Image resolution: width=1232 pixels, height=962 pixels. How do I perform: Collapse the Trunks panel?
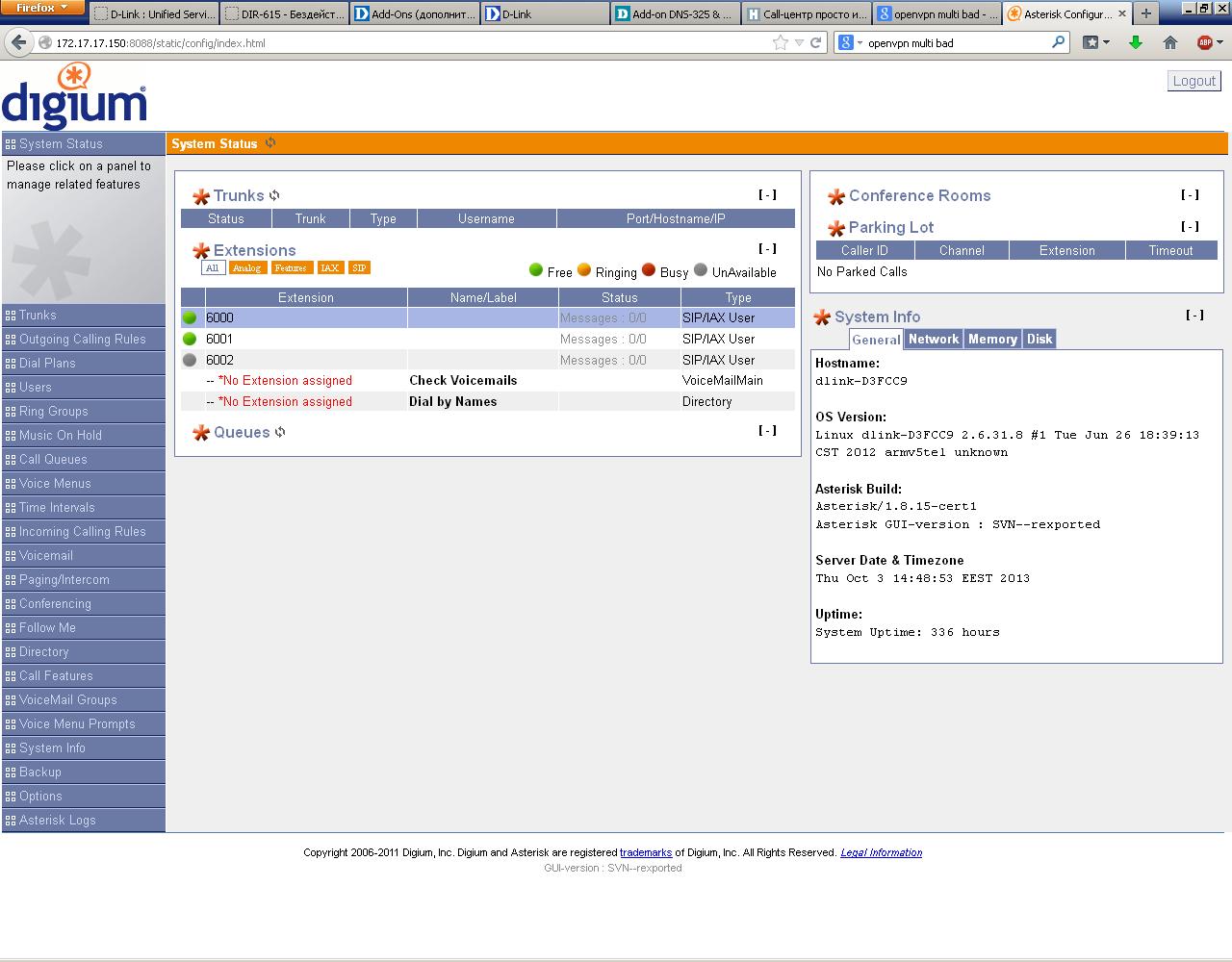click(767, 194)
